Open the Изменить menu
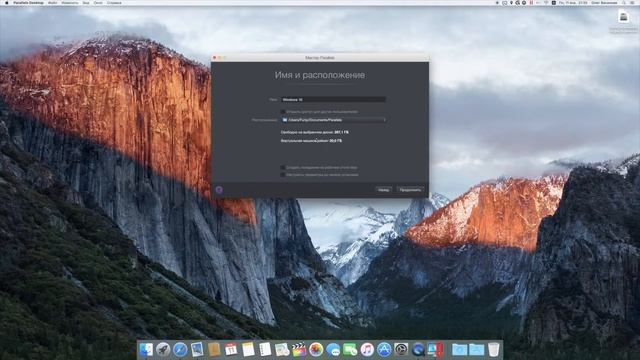This screenshot has height=360, width=640. point(70,2)
